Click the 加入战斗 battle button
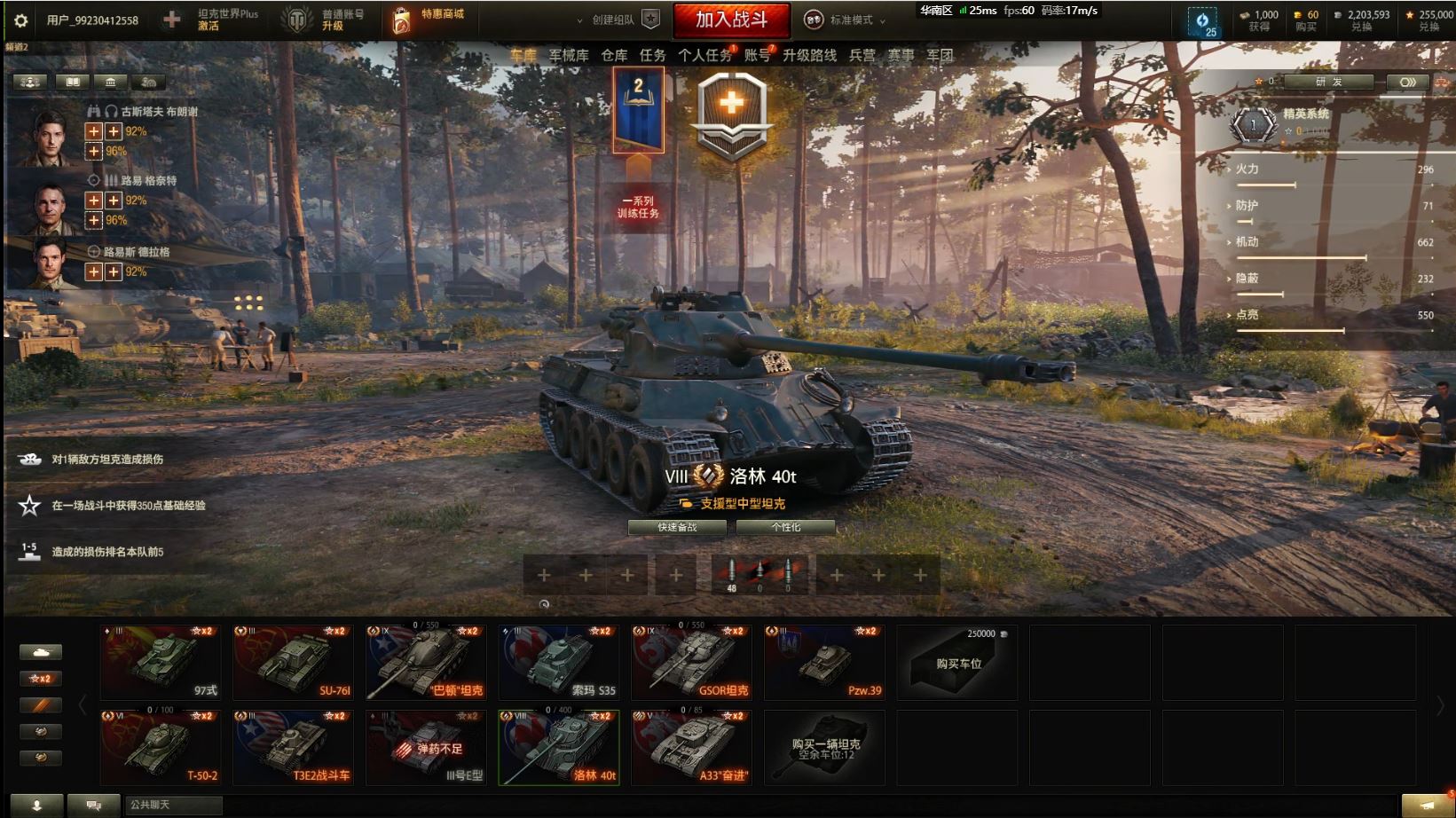1456x818 pixels. pos(731,20)
